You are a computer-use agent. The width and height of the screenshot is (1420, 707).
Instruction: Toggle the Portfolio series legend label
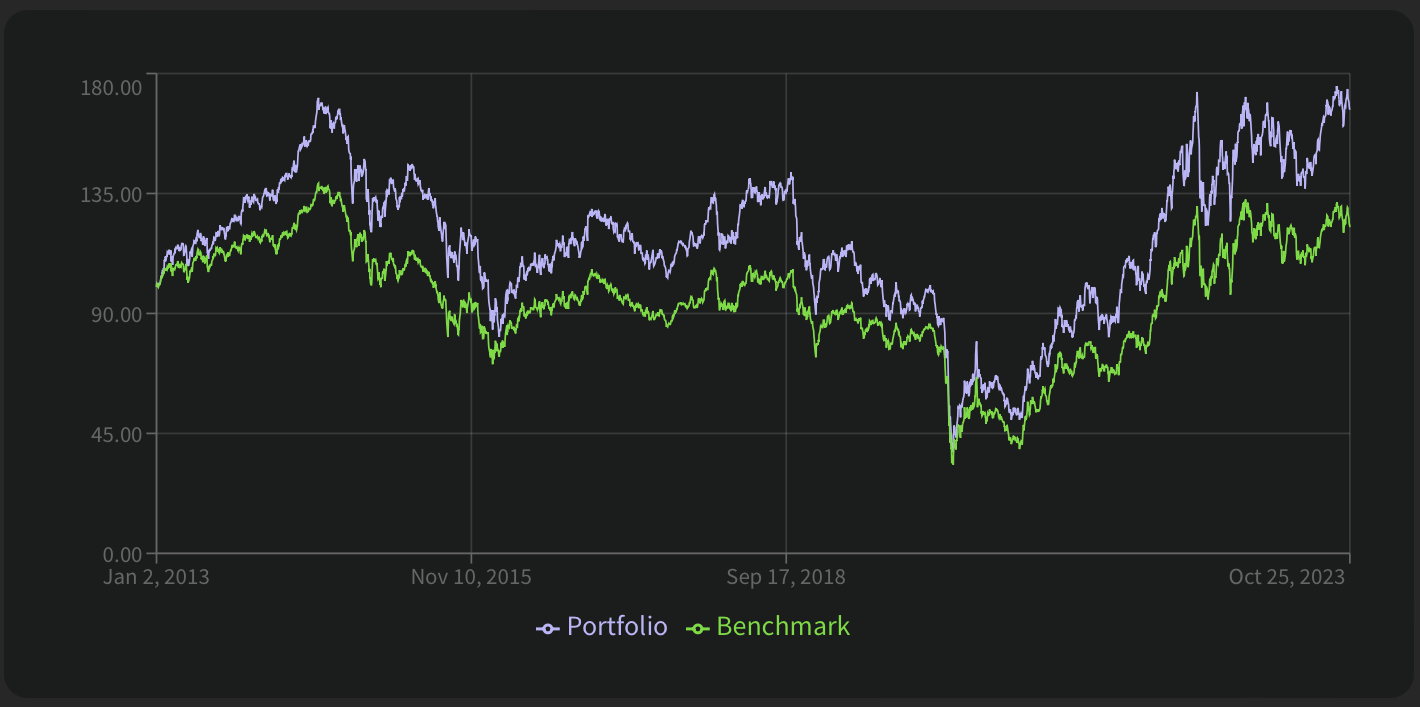tap(616, 627)
